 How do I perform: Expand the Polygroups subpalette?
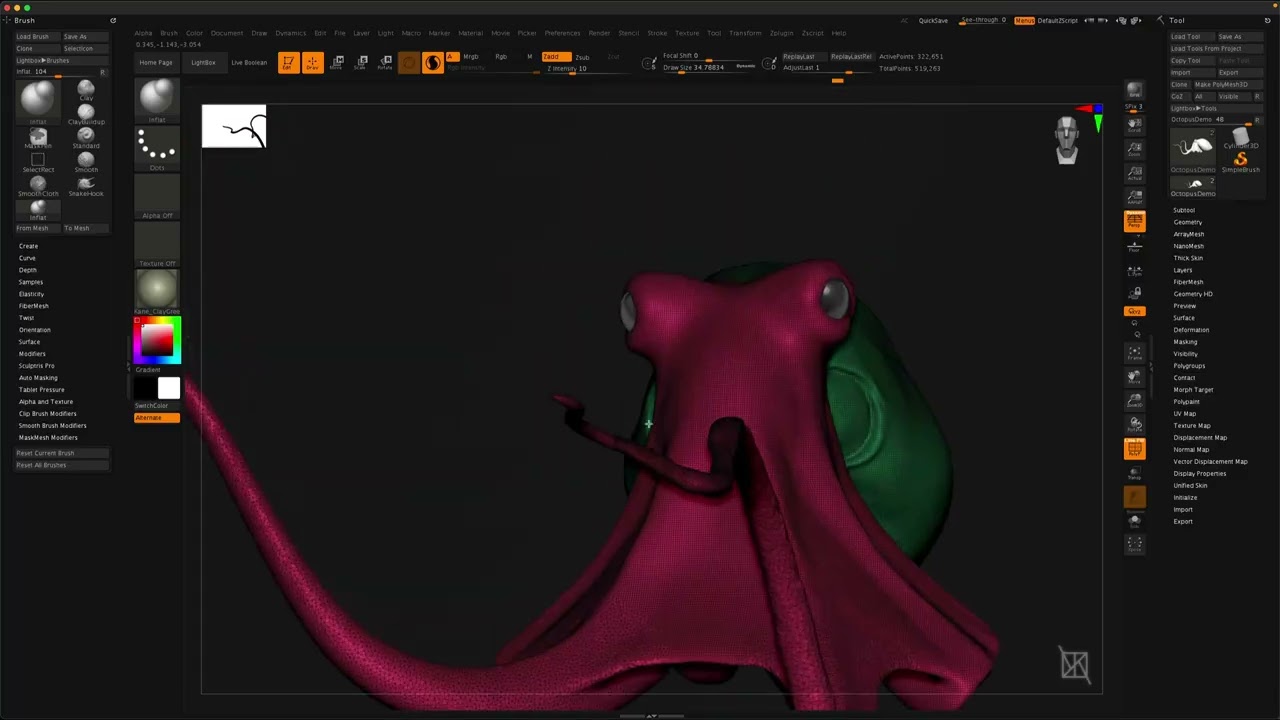(1189, 366)
